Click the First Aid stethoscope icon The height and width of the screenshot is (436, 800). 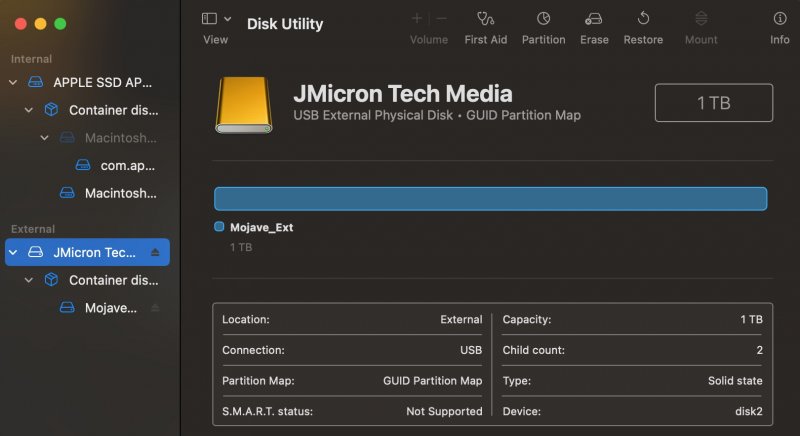click(486, 19)
